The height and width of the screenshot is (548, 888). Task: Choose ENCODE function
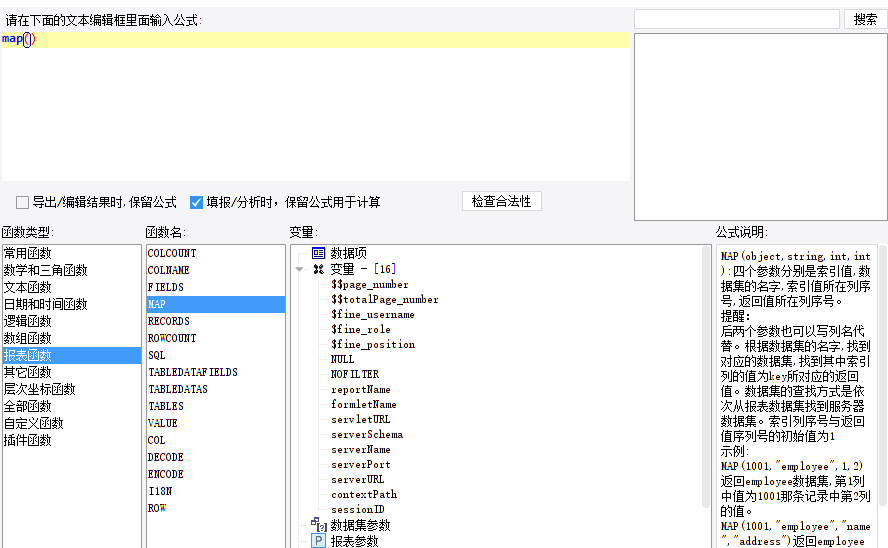click(x=215, y=474)
